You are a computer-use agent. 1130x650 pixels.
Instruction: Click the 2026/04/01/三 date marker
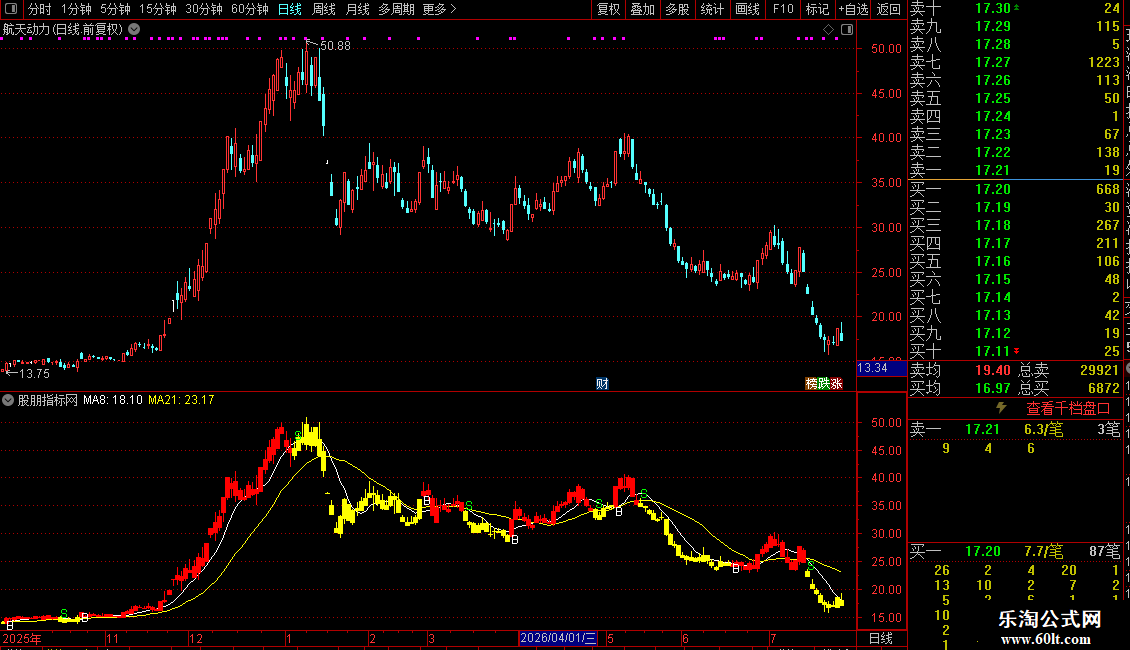point(558,638)
